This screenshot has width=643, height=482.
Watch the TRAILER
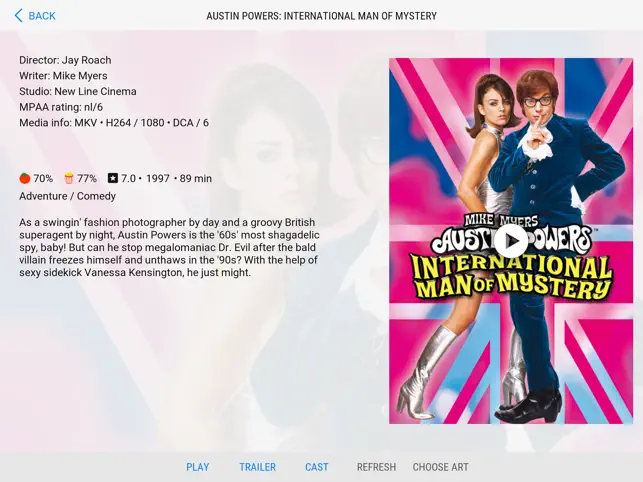click(258, 467)
